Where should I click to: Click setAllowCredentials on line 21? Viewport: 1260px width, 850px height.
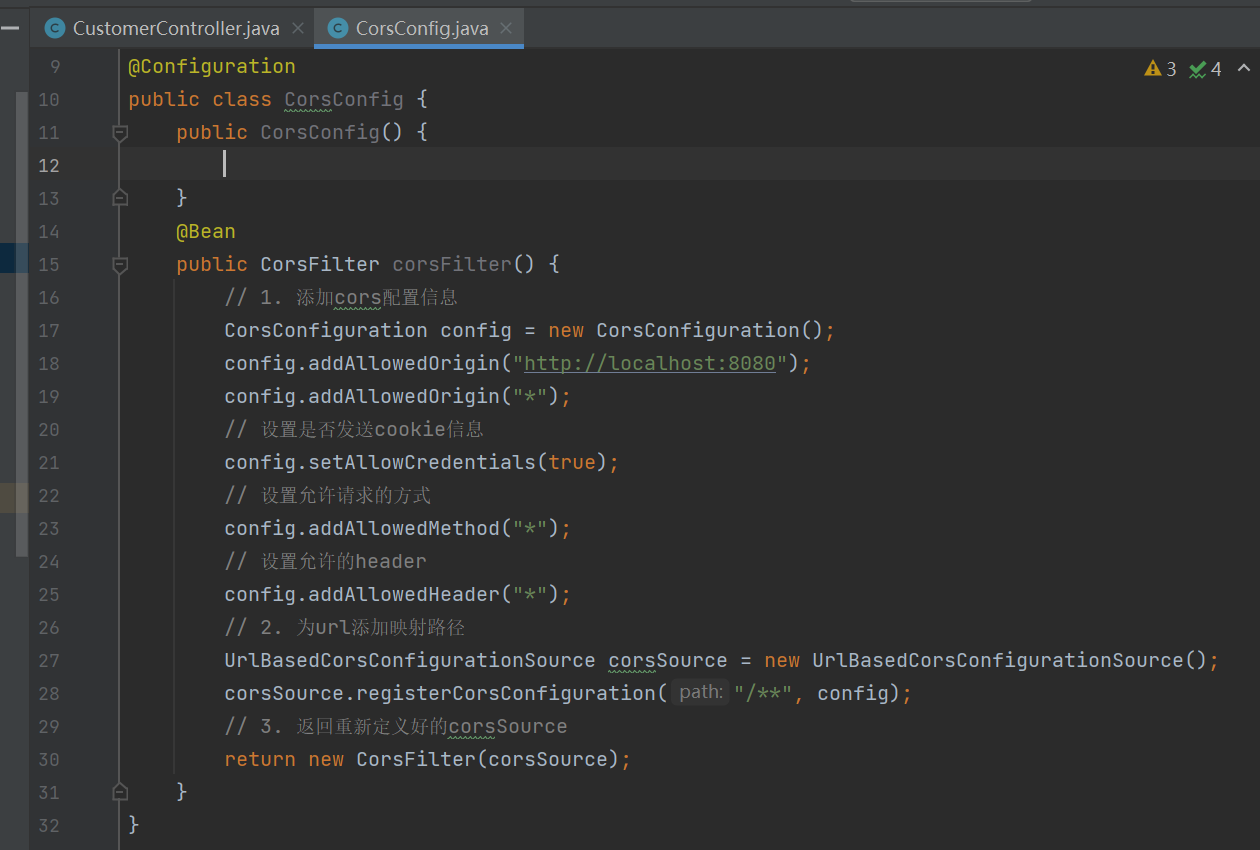[422, 463]
